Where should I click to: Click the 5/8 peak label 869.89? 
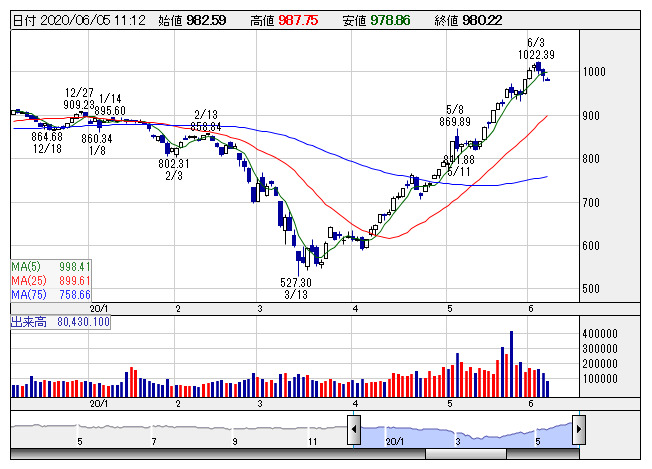pyautogui.click(x=455, y=122)
